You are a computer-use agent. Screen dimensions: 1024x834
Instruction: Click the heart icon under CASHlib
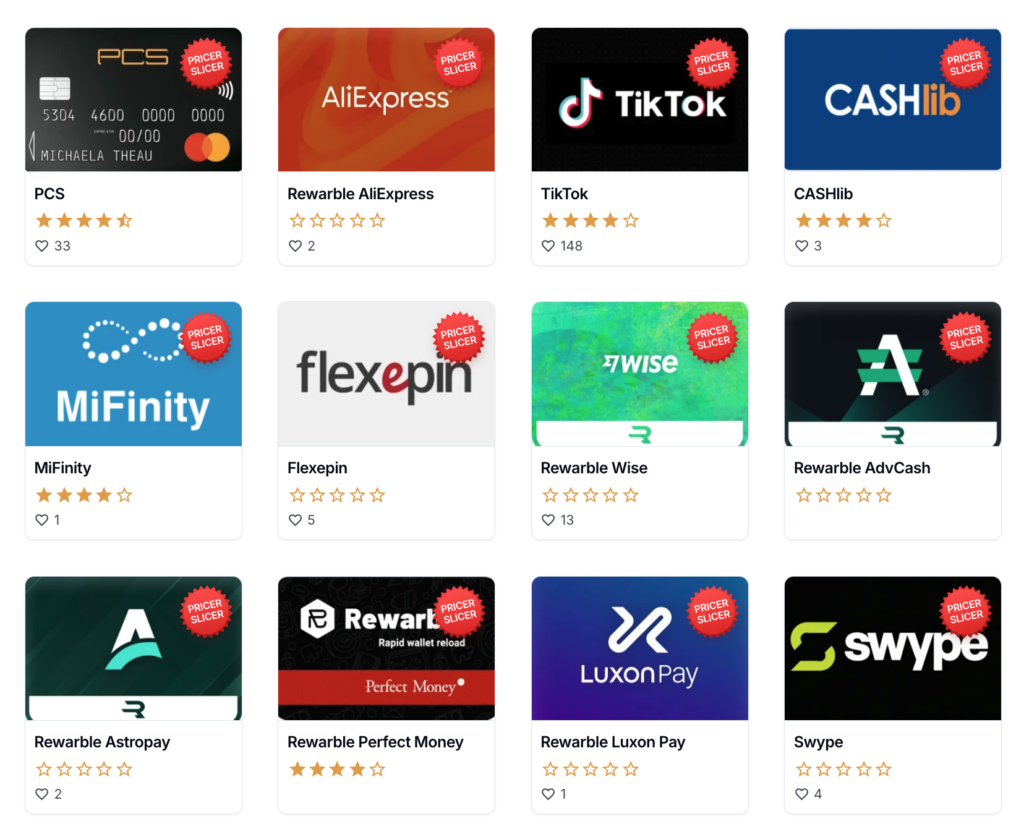[801, 246]
